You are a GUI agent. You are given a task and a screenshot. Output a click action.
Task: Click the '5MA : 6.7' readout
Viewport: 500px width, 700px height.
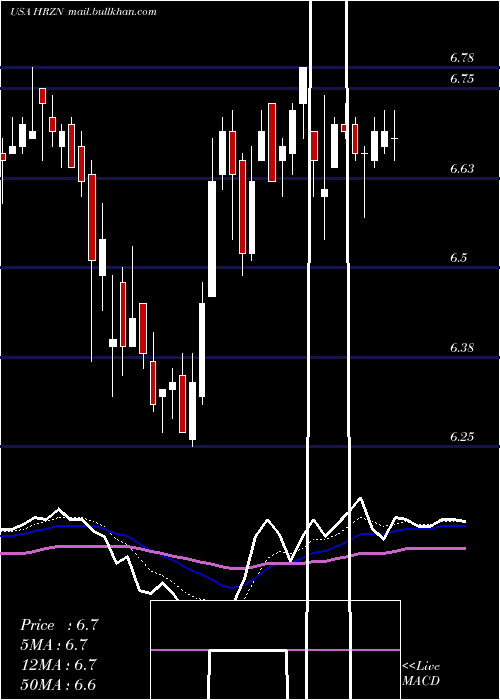point(54,645)
